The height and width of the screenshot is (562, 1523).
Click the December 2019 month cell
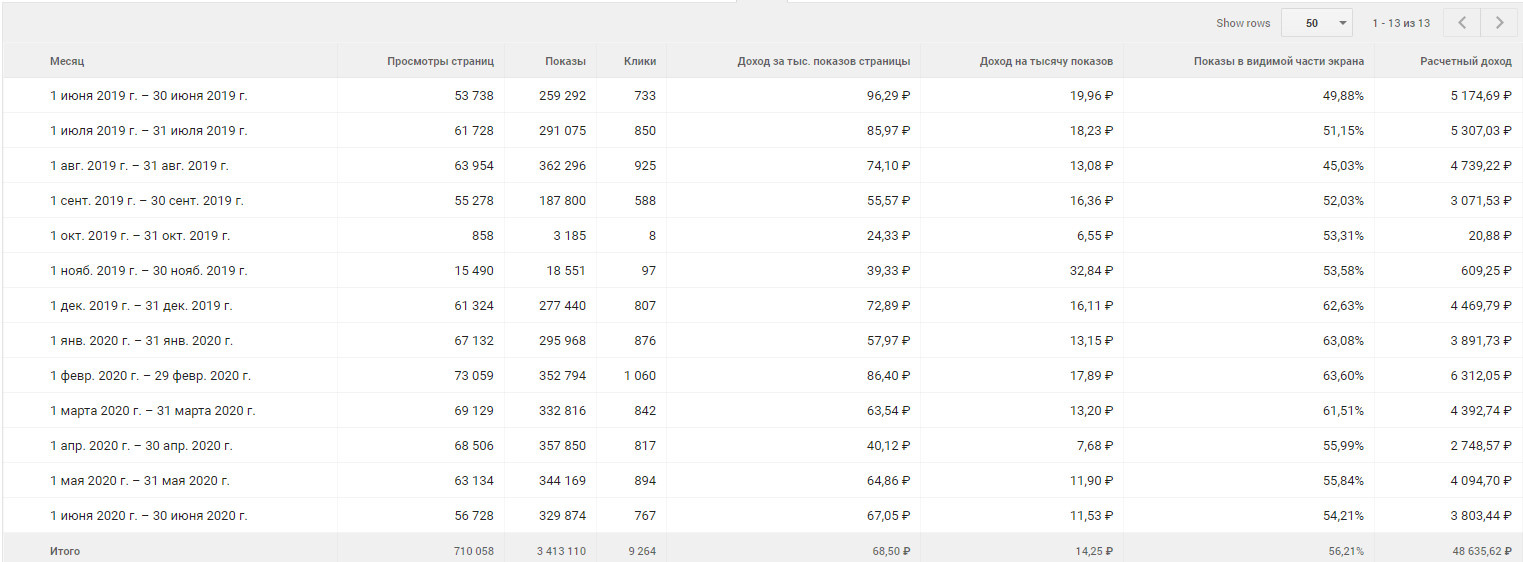point(141,306)
